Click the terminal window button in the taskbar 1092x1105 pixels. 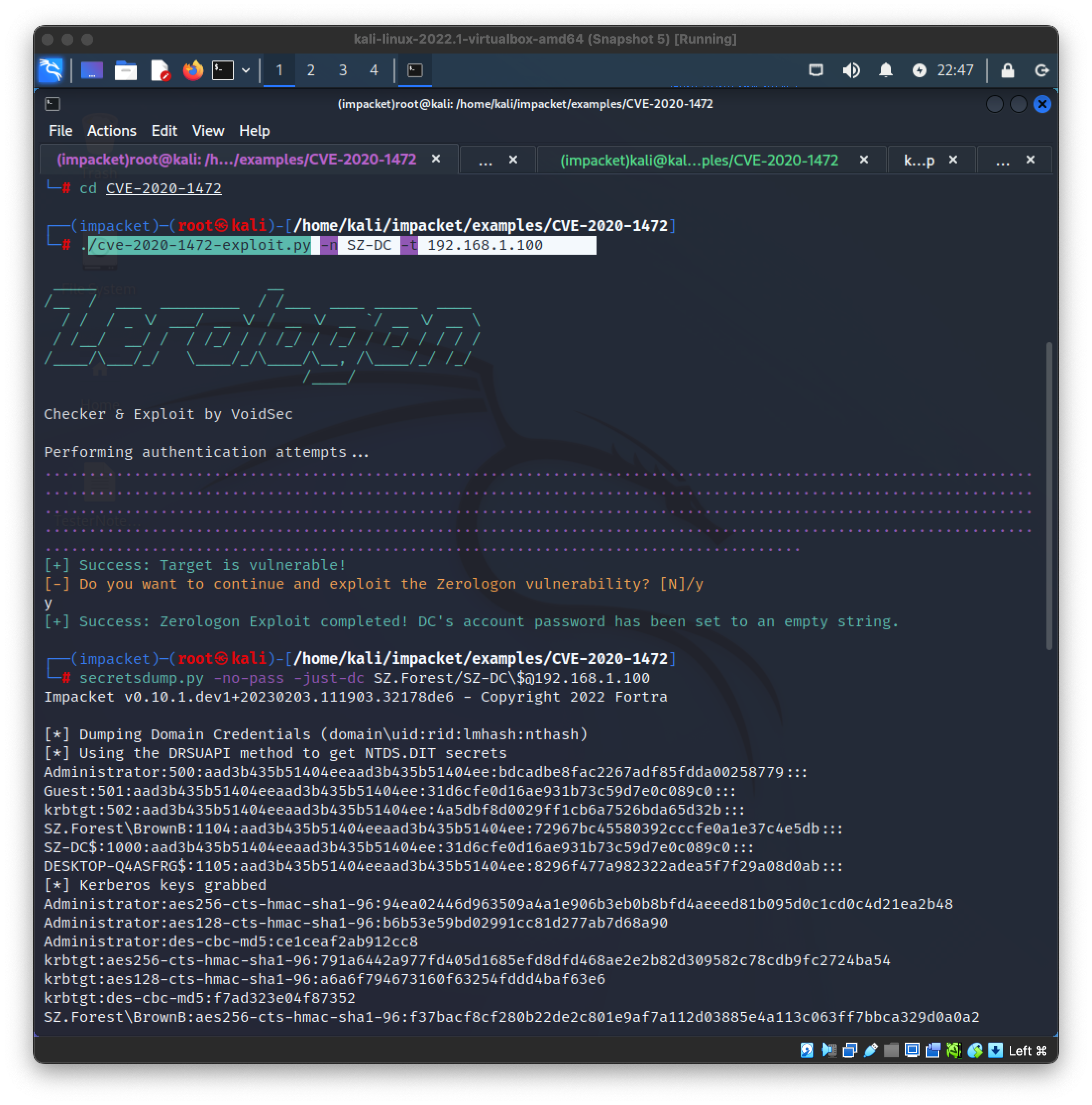[415, 70]
